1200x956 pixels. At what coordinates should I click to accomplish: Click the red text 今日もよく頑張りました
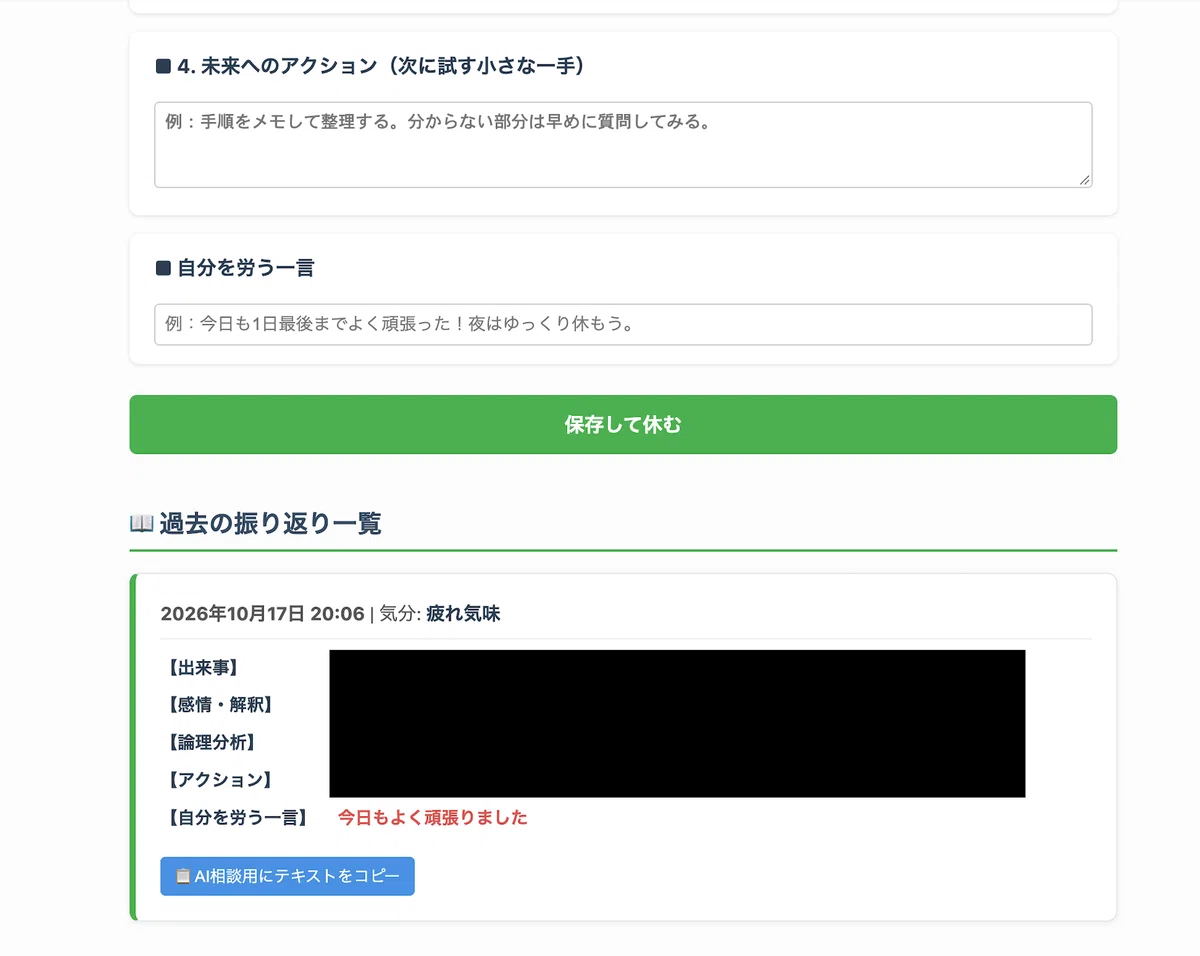(x=433, y=817)
